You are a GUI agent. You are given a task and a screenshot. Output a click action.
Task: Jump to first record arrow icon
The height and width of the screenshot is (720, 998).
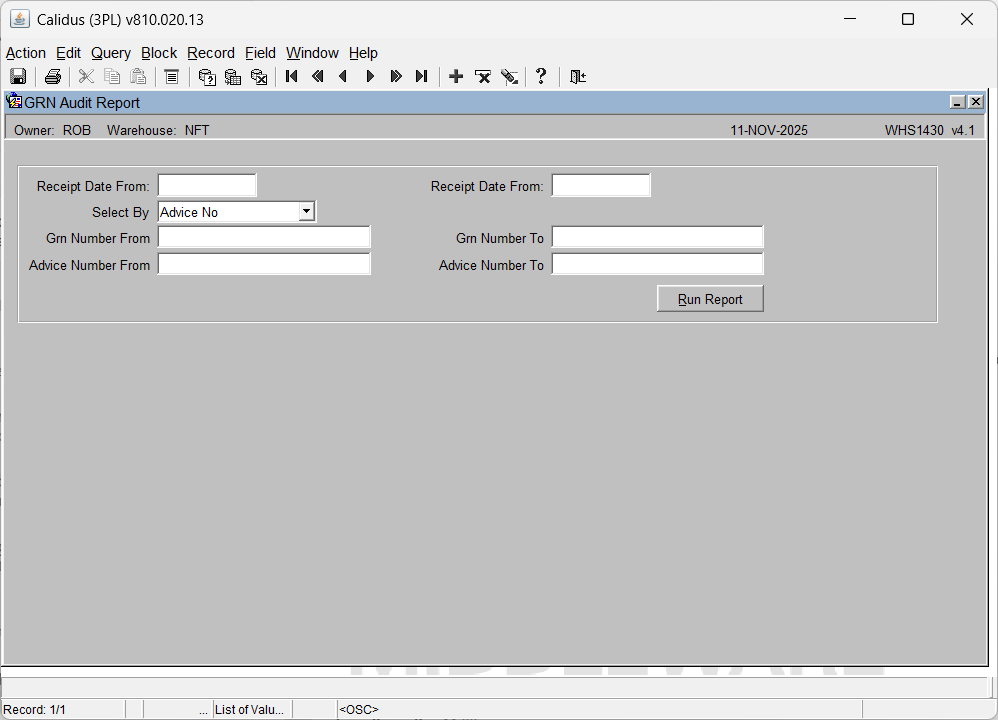pos(292,77)
